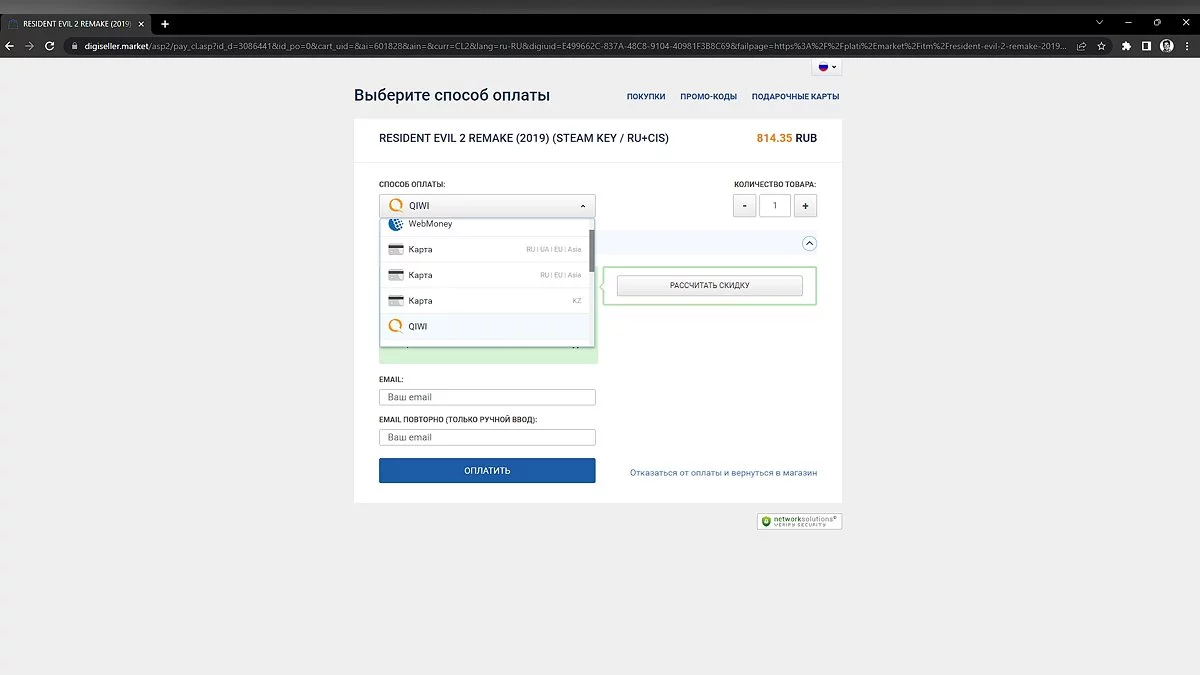1200x675 pixels.
Task: Focus the product quantity field
Action: point(775,206)
